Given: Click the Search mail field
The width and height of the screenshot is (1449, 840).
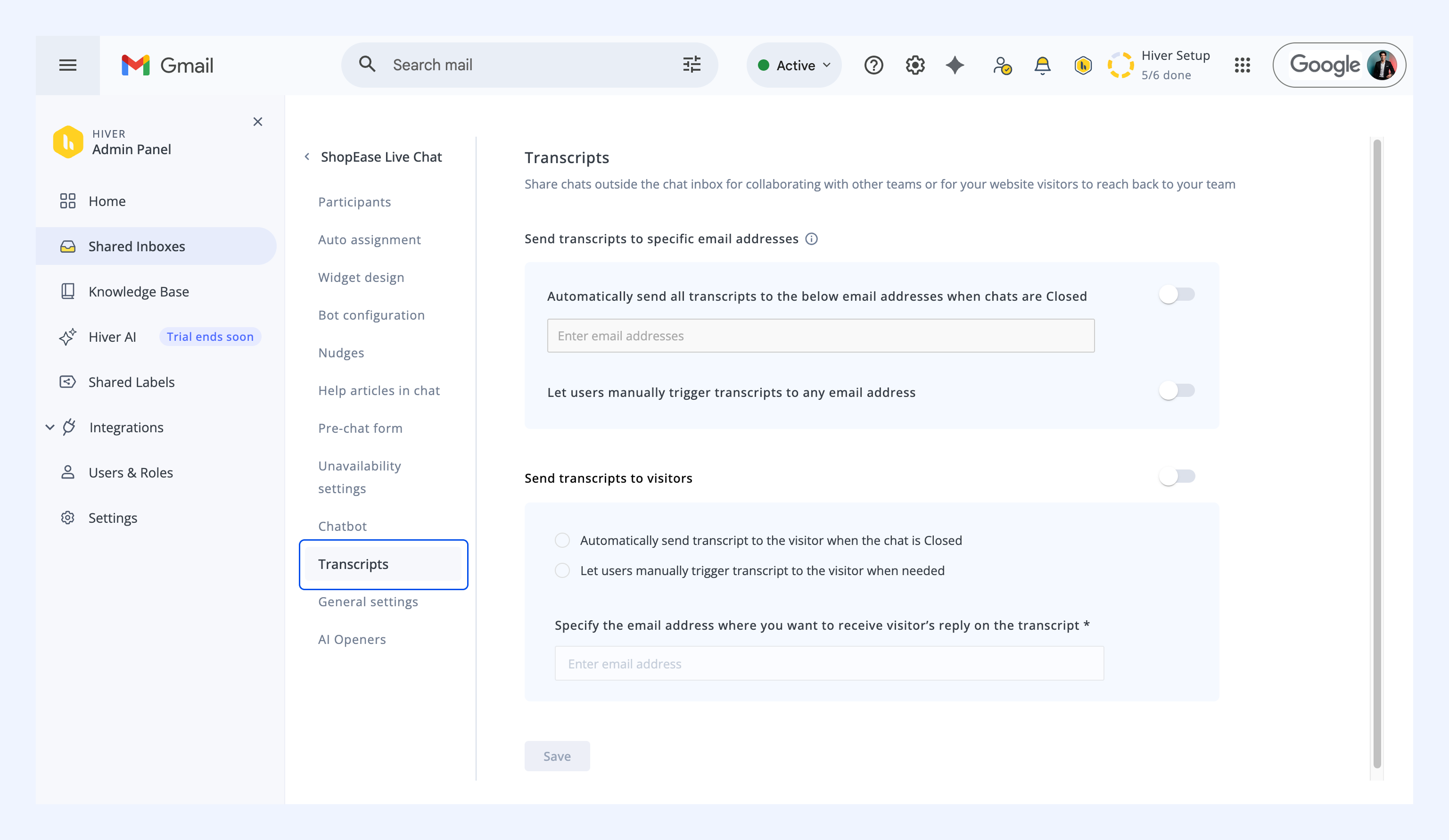Looking at the screenshot, I should (529, 65).
